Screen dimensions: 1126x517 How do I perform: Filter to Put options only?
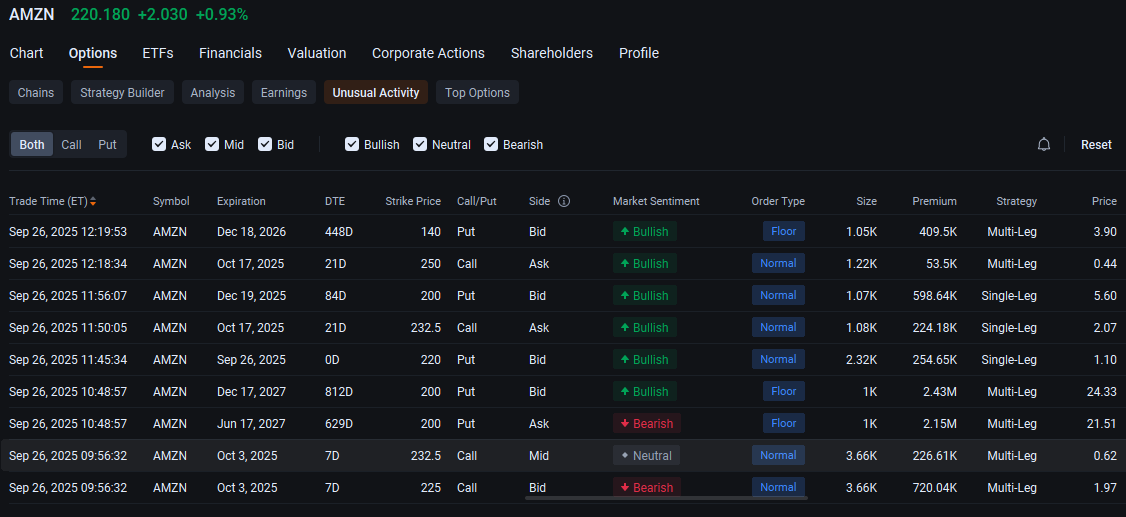(107, 144)
